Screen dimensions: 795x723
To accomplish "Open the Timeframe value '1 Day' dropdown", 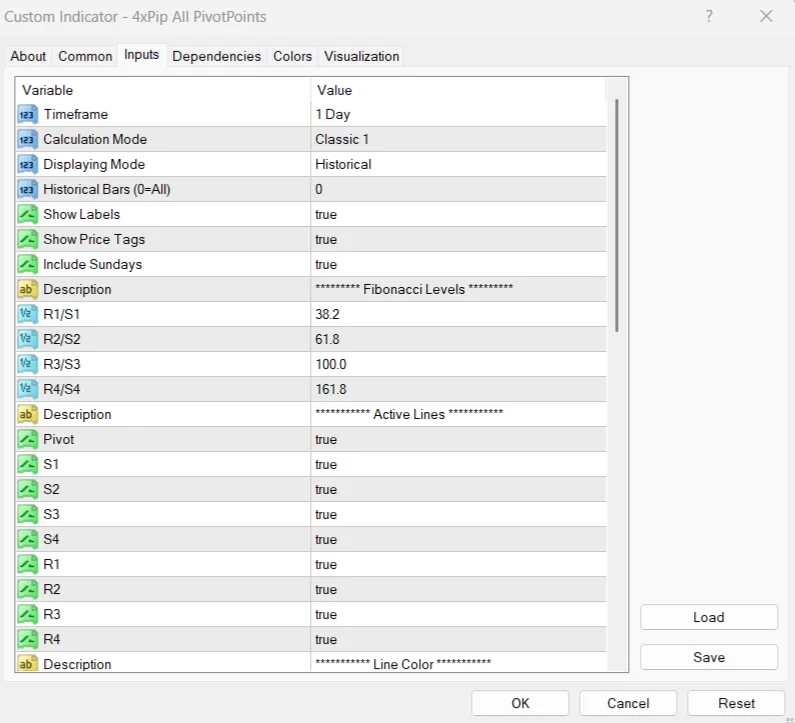I will [x=458, y=115].
